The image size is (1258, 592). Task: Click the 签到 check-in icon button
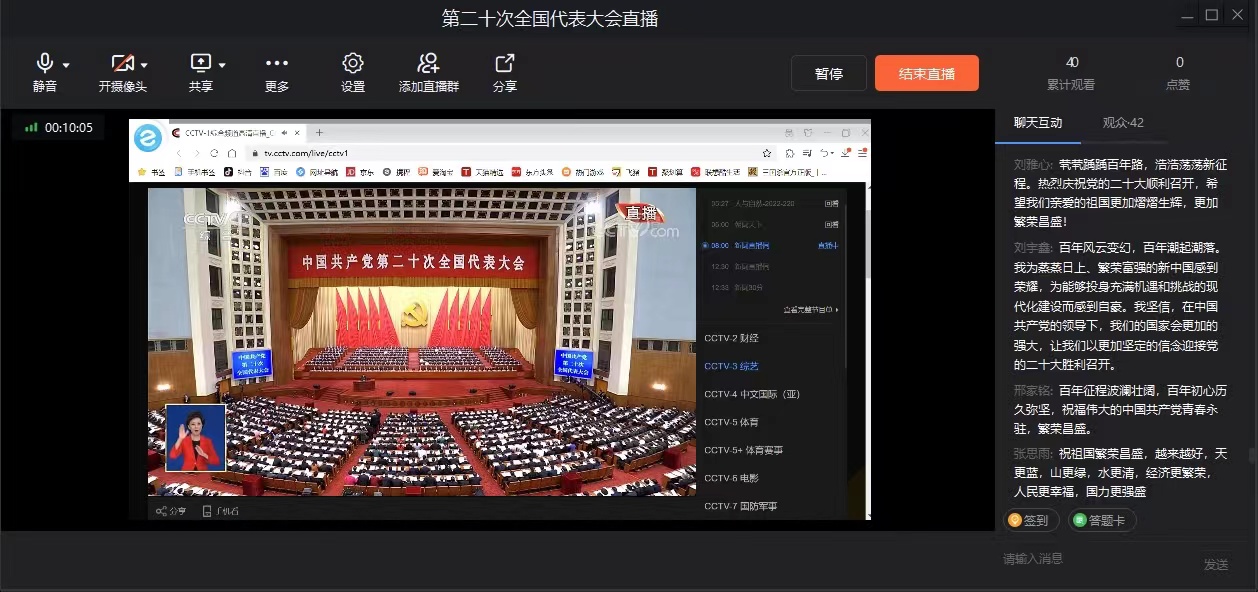click(x=1030, y=520)
